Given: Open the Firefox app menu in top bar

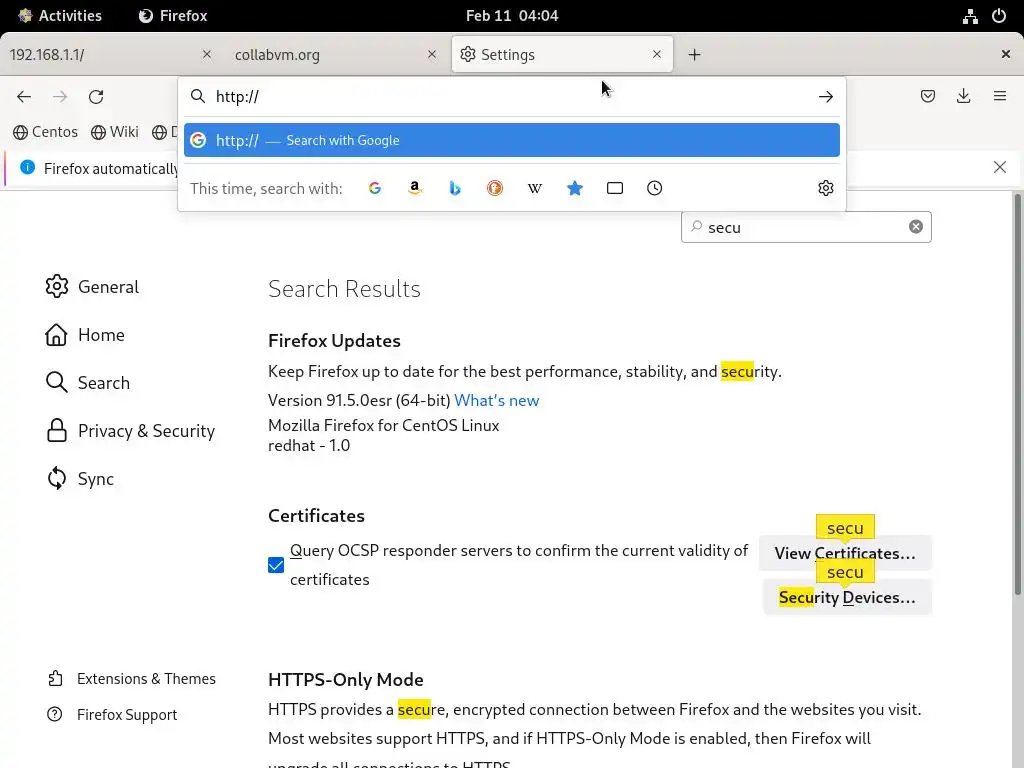Looking at the screenshot, I should [x=173, y=16].
